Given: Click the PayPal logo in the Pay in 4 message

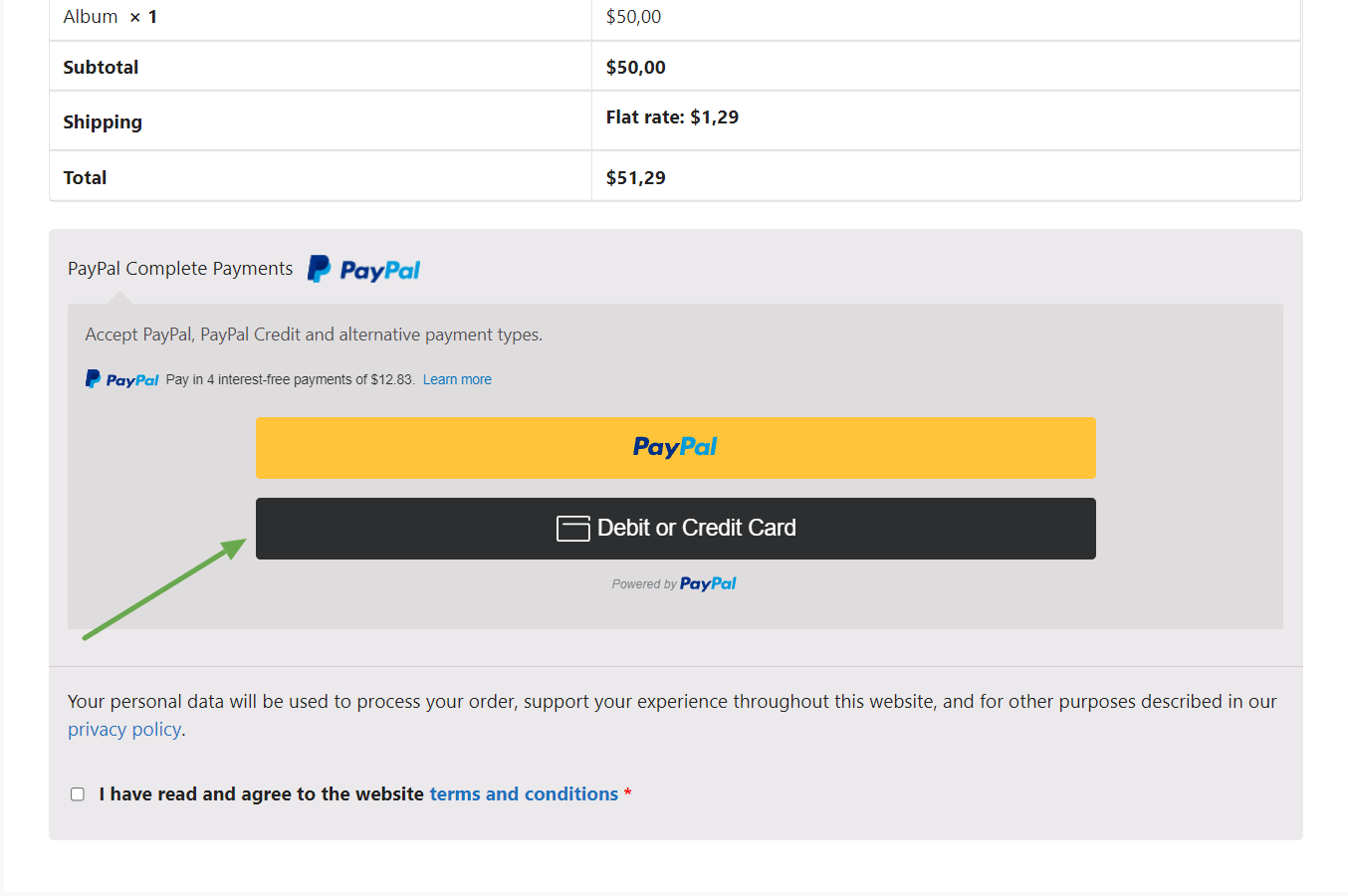Looking at the screenshot, I should pyautogui.click(x=121, y=378).
